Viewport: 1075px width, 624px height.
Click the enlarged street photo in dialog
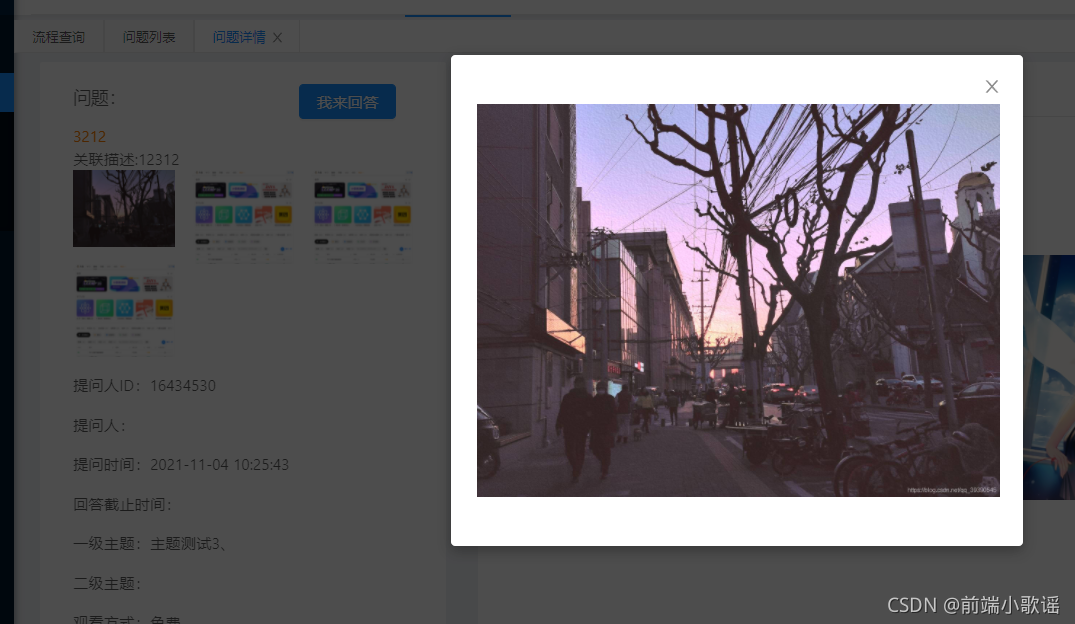click(738, 300)
